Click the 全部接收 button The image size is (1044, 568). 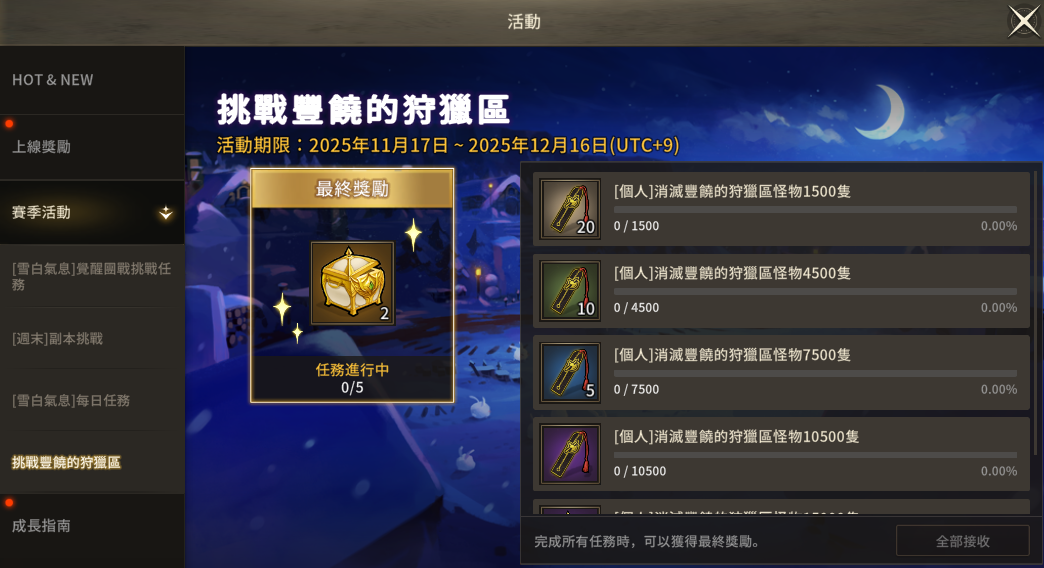963,541
